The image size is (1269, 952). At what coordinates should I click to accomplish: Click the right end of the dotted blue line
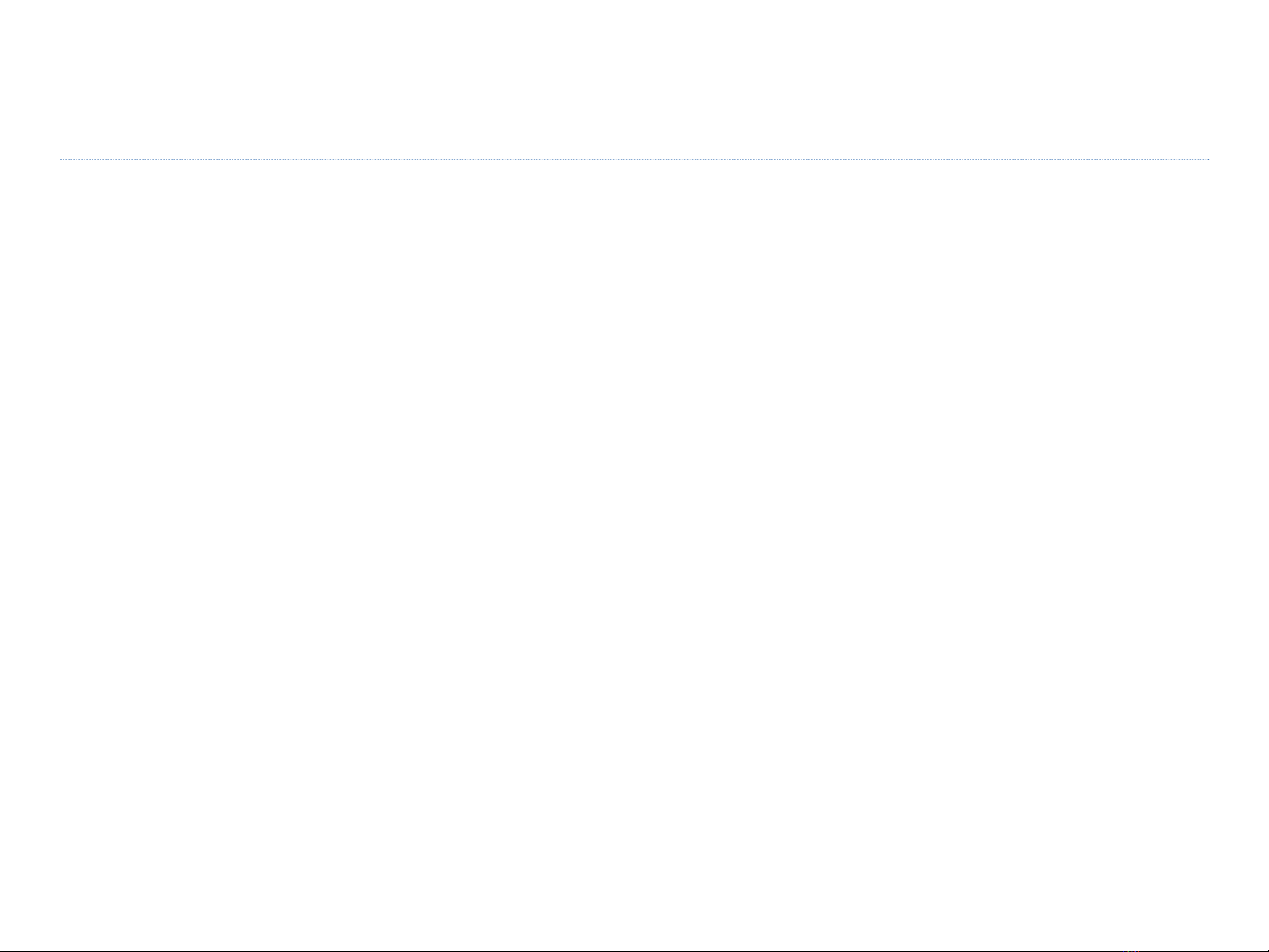tap(1208, 159)
